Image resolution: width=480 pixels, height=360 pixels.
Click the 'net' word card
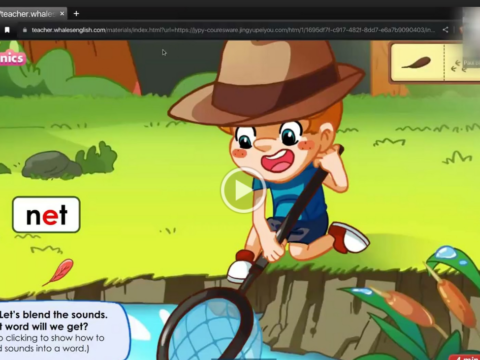pos(46,215)
